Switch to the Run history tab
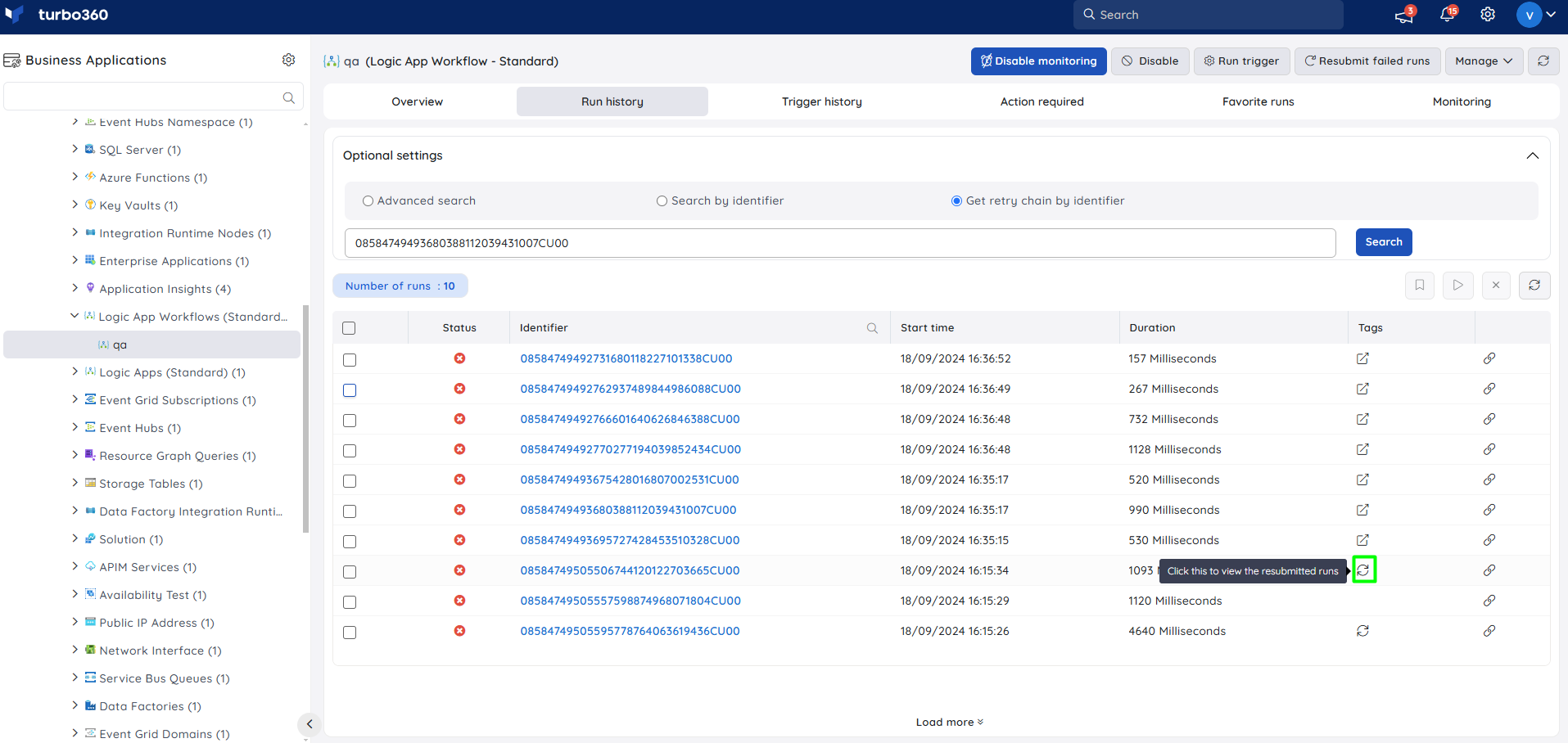Viewport: 1568px width, 743px height. pyautogui.click(x=612, y=101)
